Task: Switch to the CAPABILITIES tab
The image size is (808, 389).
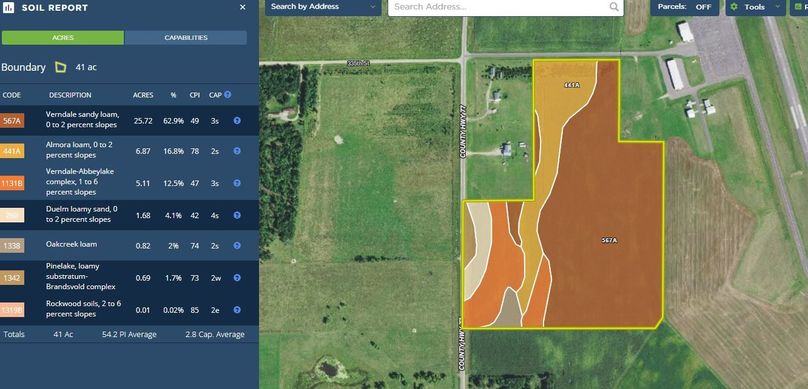Action: [186, 38]
